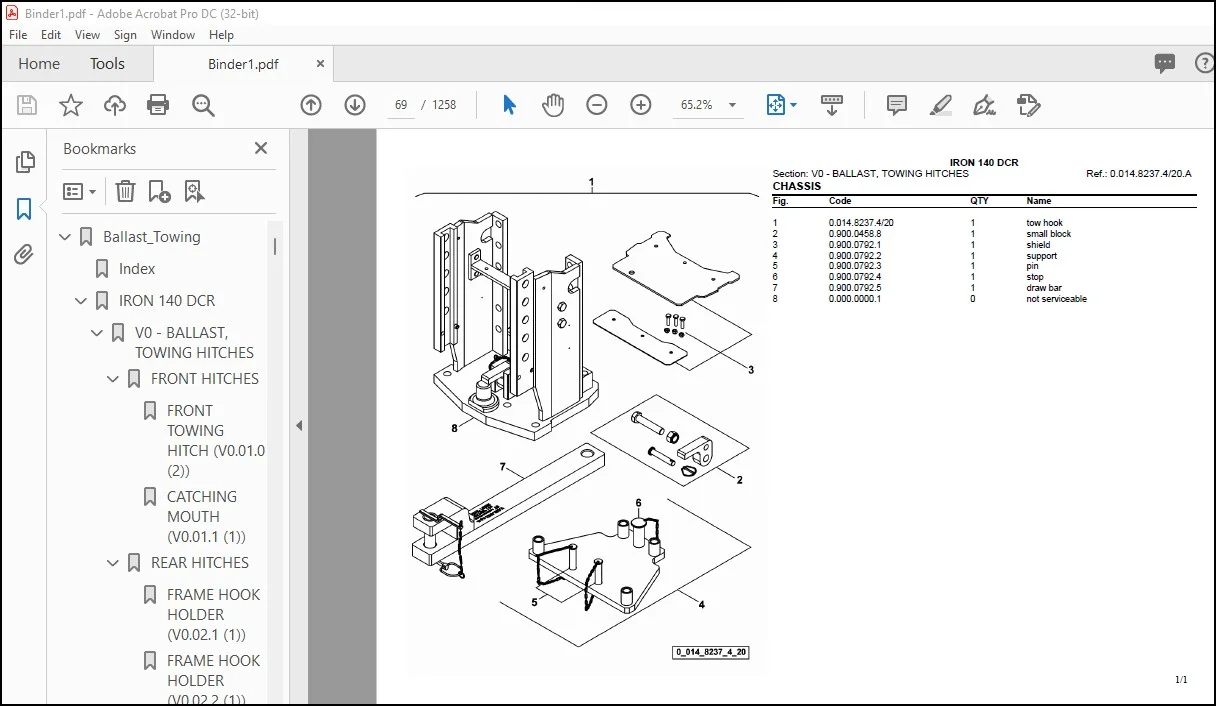The image size is (1216, 706).
Task: Open chat notifications bubble icon
Action: 1165,63
